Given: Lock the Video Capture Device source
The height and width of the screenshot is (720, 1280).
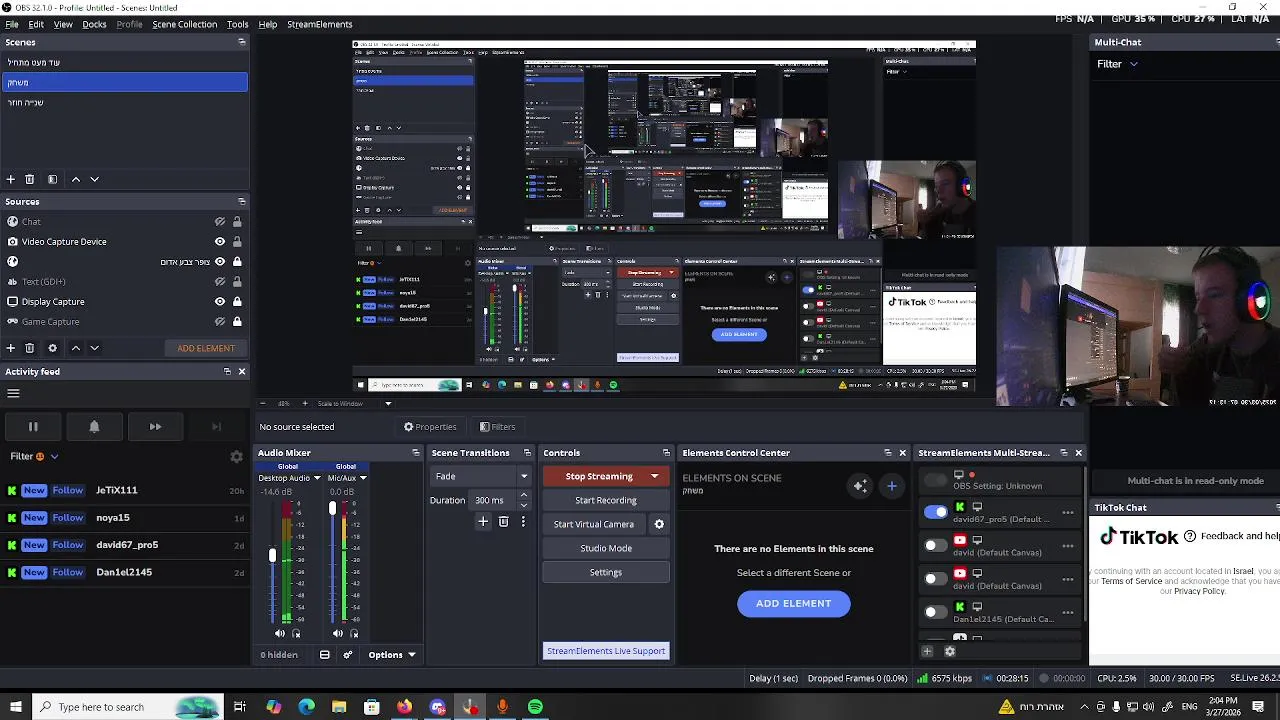Looking at the screenshot, I should [237, 242].
